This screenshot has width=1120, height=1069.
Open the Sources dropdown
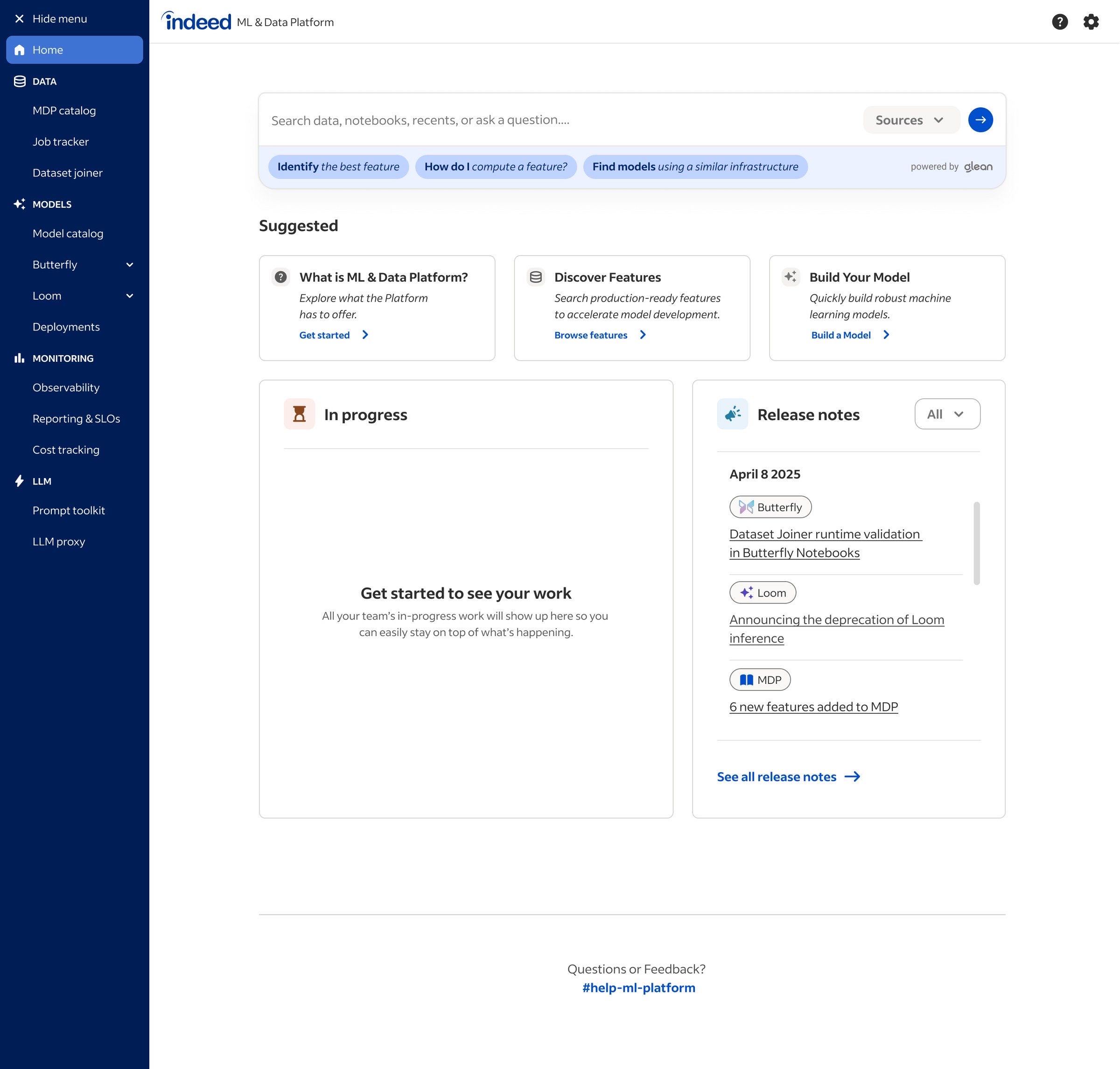911,120
